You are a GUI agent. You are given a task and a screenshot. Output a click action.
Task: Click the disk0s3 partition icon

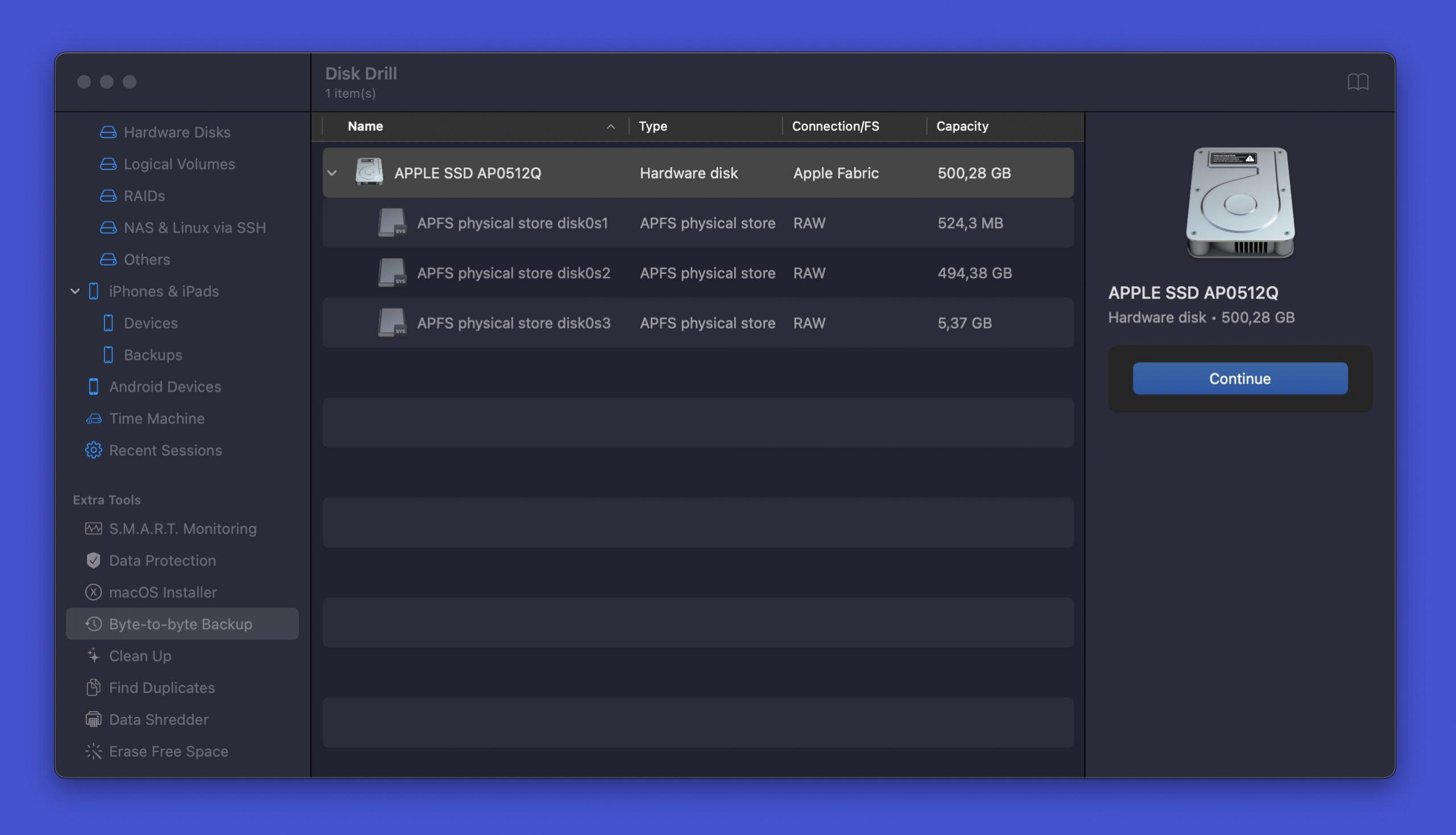click(x=392, y=322)
